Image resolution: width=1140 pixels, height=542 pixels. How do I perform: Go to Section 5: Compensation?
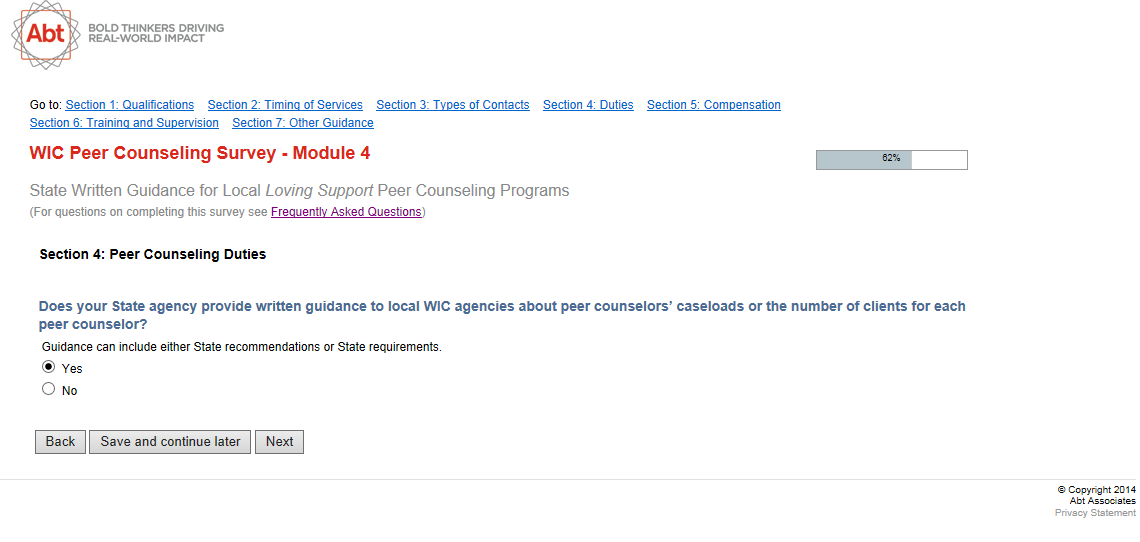pyautogui.click(x=714, y=105)
